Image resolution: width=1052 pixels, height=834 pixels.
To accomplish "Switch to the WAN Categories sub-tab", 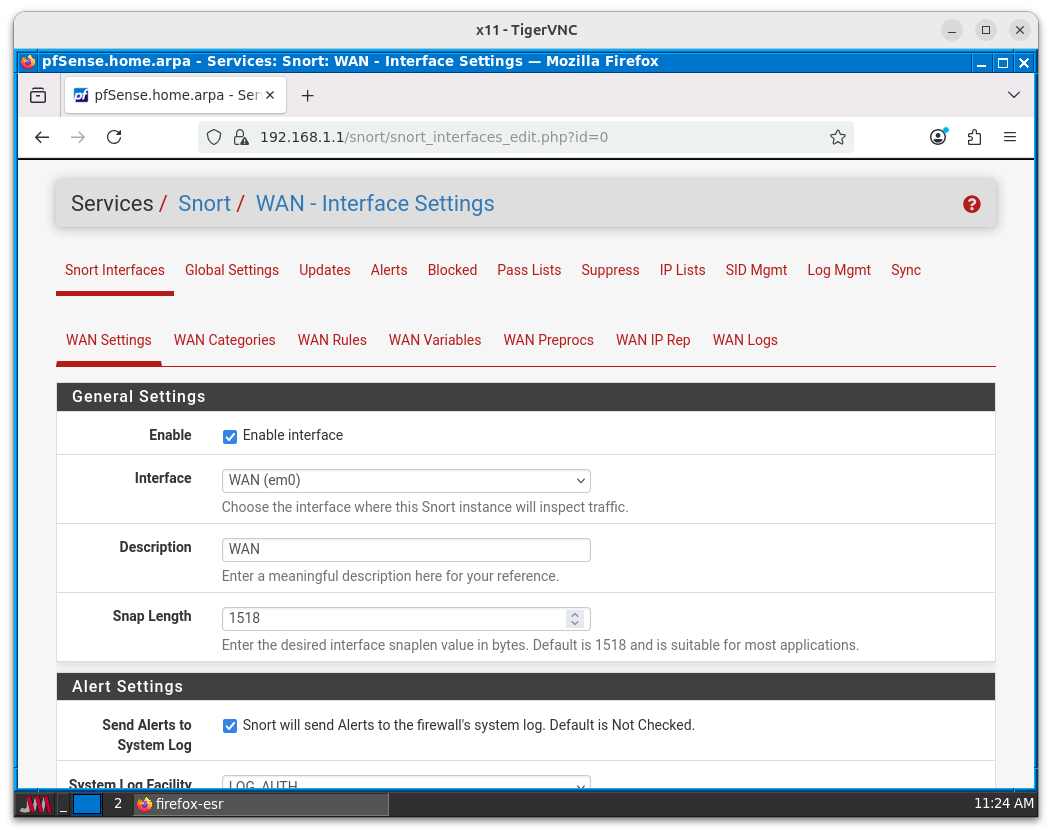I will 224,340.
